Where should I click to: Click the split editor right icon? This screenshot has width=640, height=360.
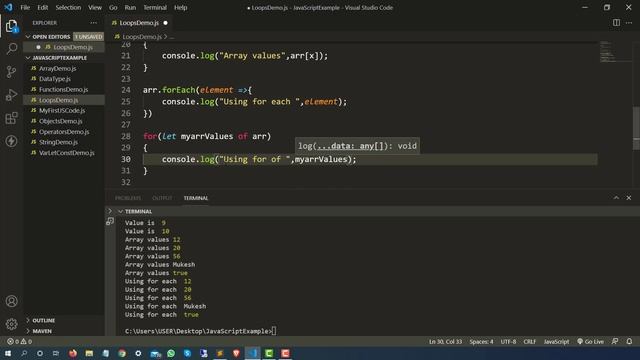616,23
